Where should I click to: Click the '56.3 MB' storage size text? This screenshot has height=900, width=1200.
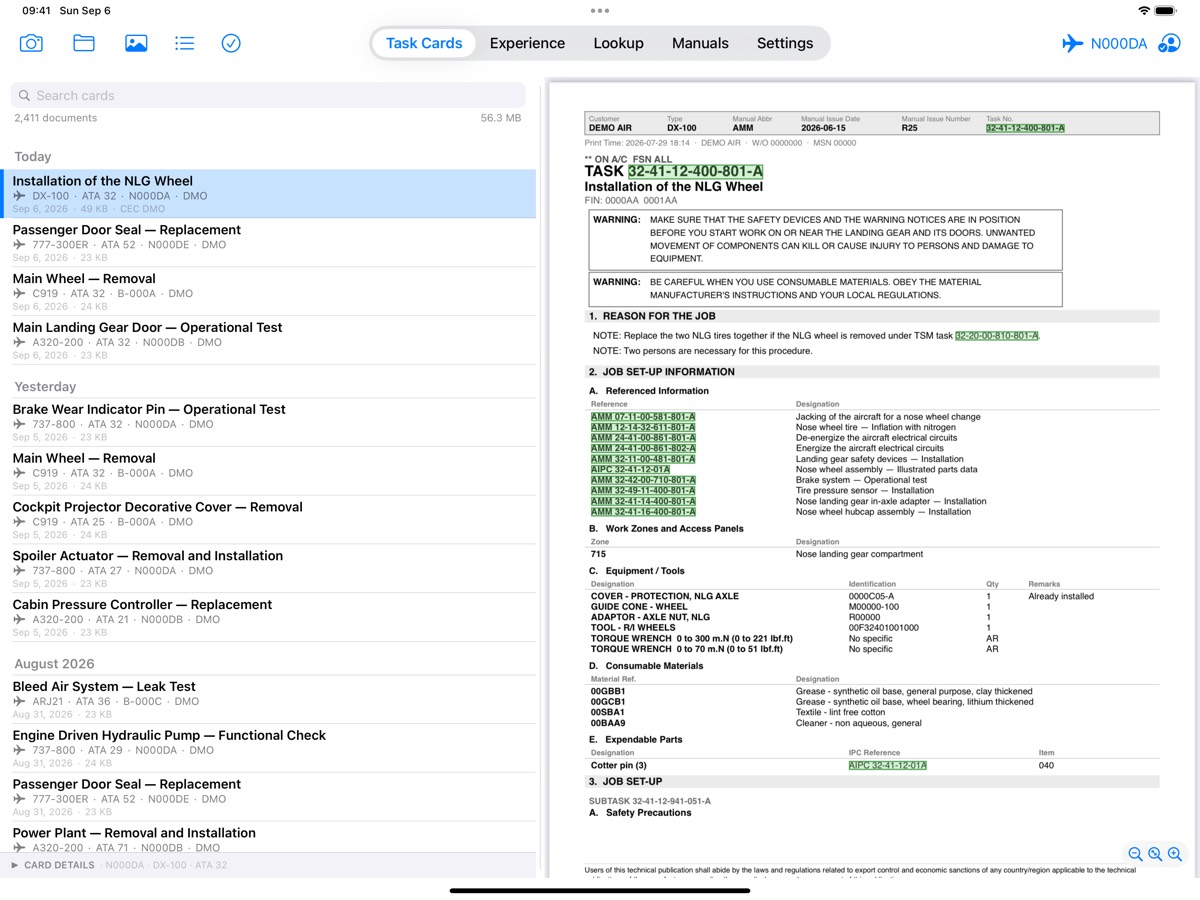point(501,118)
